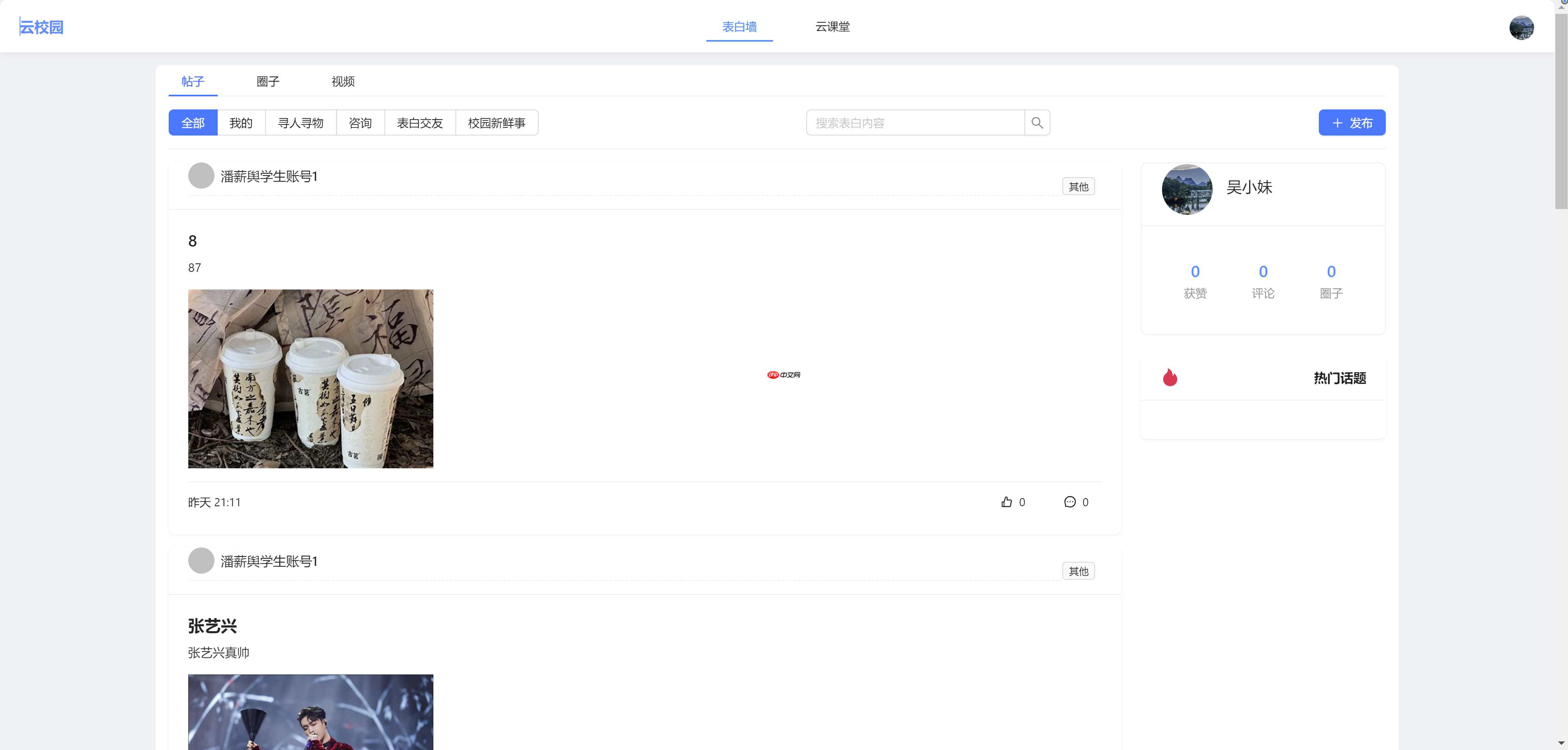Open profile via avatar in top-right corner
Image resolution: width=1568 pixels, height=750 pixels.
(x=1522, y=27)
